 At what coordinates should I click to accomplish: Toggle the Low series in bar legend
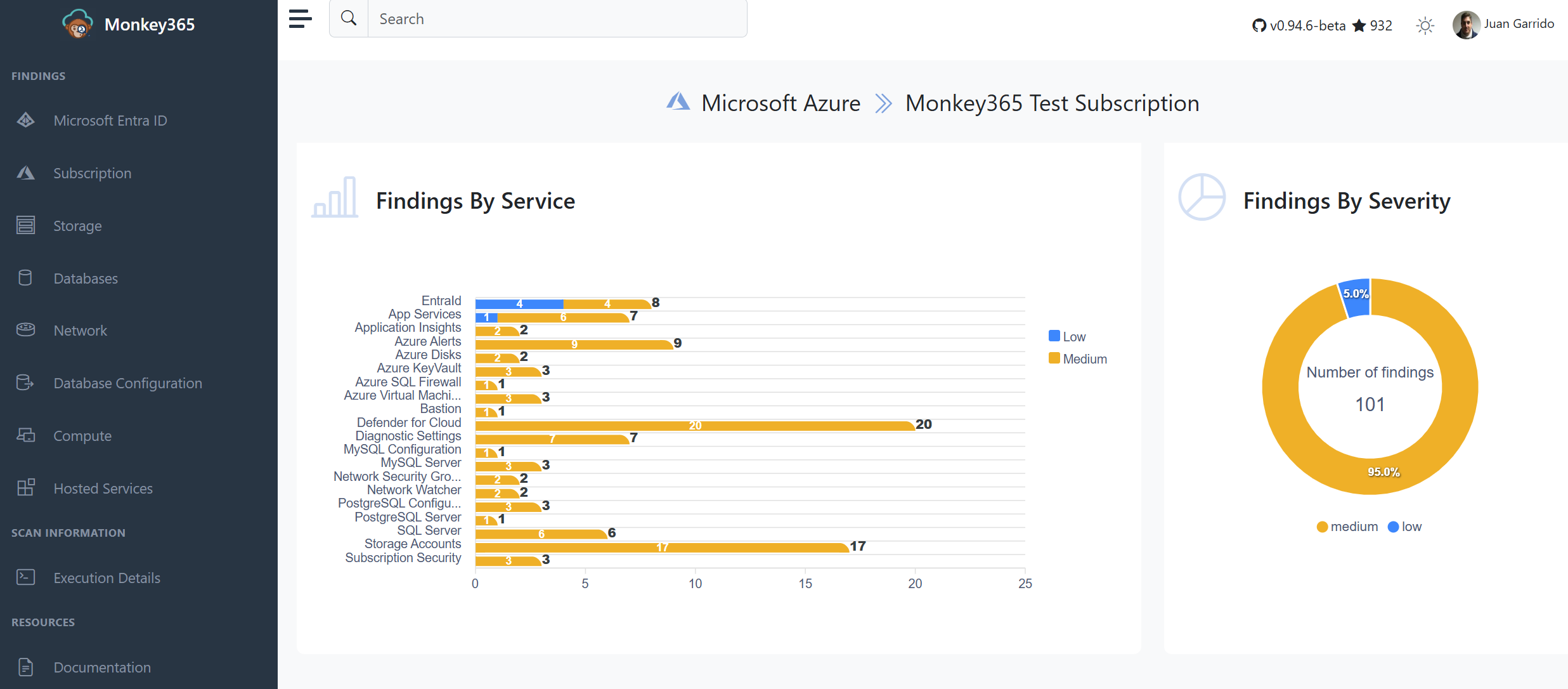coord(1067,336)
